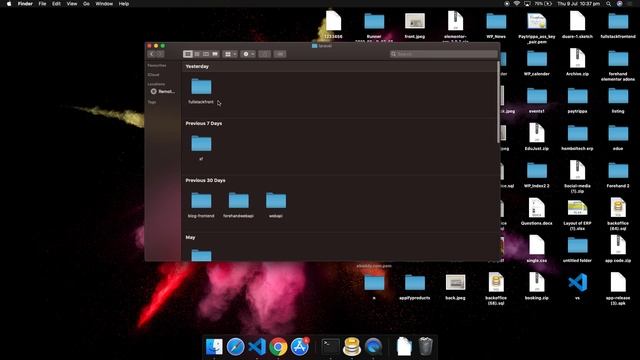The width and height of the screenshot is (640, 360).
Task: Select the blog-frontend folder
Action: 201,205
